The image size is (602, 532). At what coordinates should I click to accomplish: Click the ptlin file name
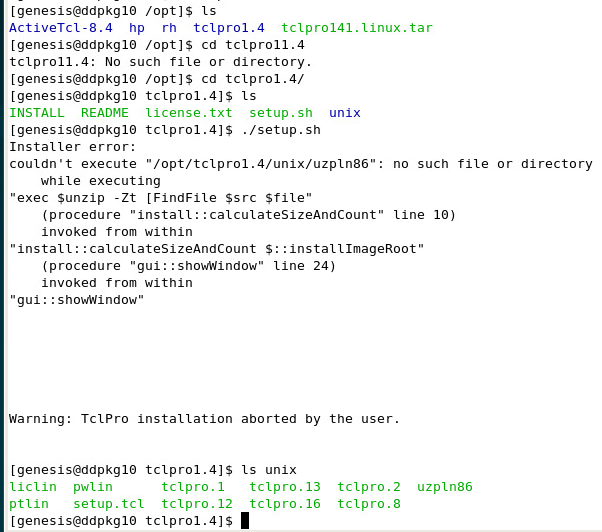[x=29, y=504]
